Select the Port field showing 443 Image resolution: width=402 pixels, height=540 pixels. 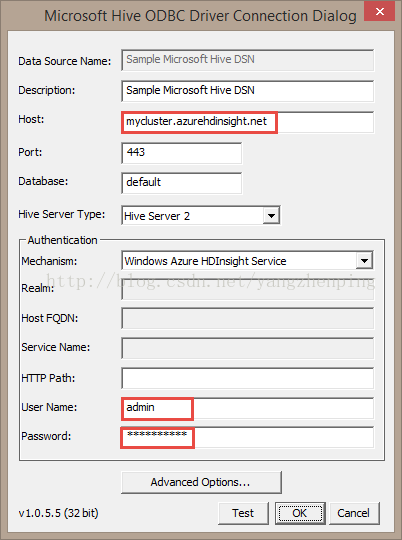[x=182, y=153]
